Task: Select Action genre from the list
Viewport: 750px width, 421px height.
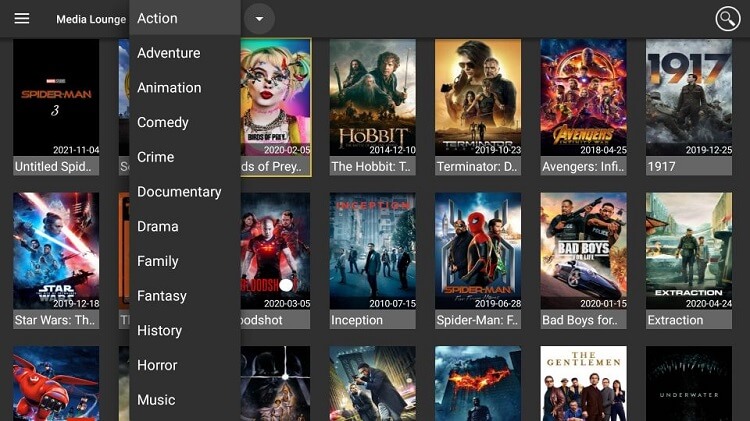Action: pos(185,18)
